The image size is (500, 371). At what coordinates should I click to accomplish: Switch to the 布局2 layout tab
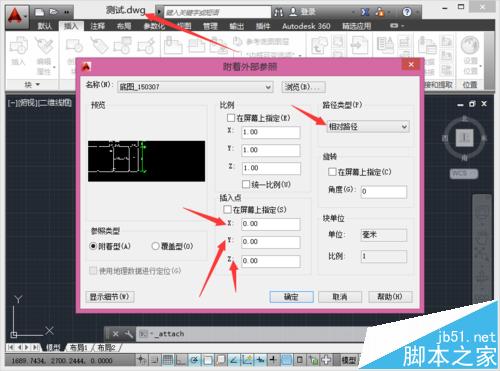(106, 348)
